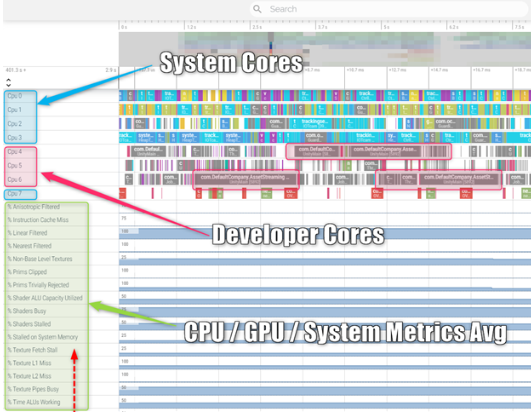Toggle the expand/collapse all tracks arrows
The width and height of the screenshot is (531, 412).
(x=8, y=83)
